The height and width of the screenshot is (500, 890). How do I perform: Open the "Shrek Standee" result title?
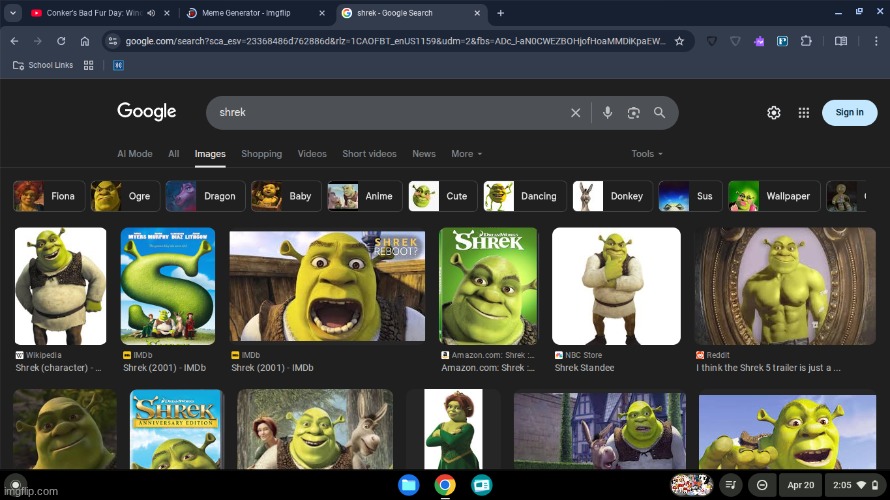[584, 368]
